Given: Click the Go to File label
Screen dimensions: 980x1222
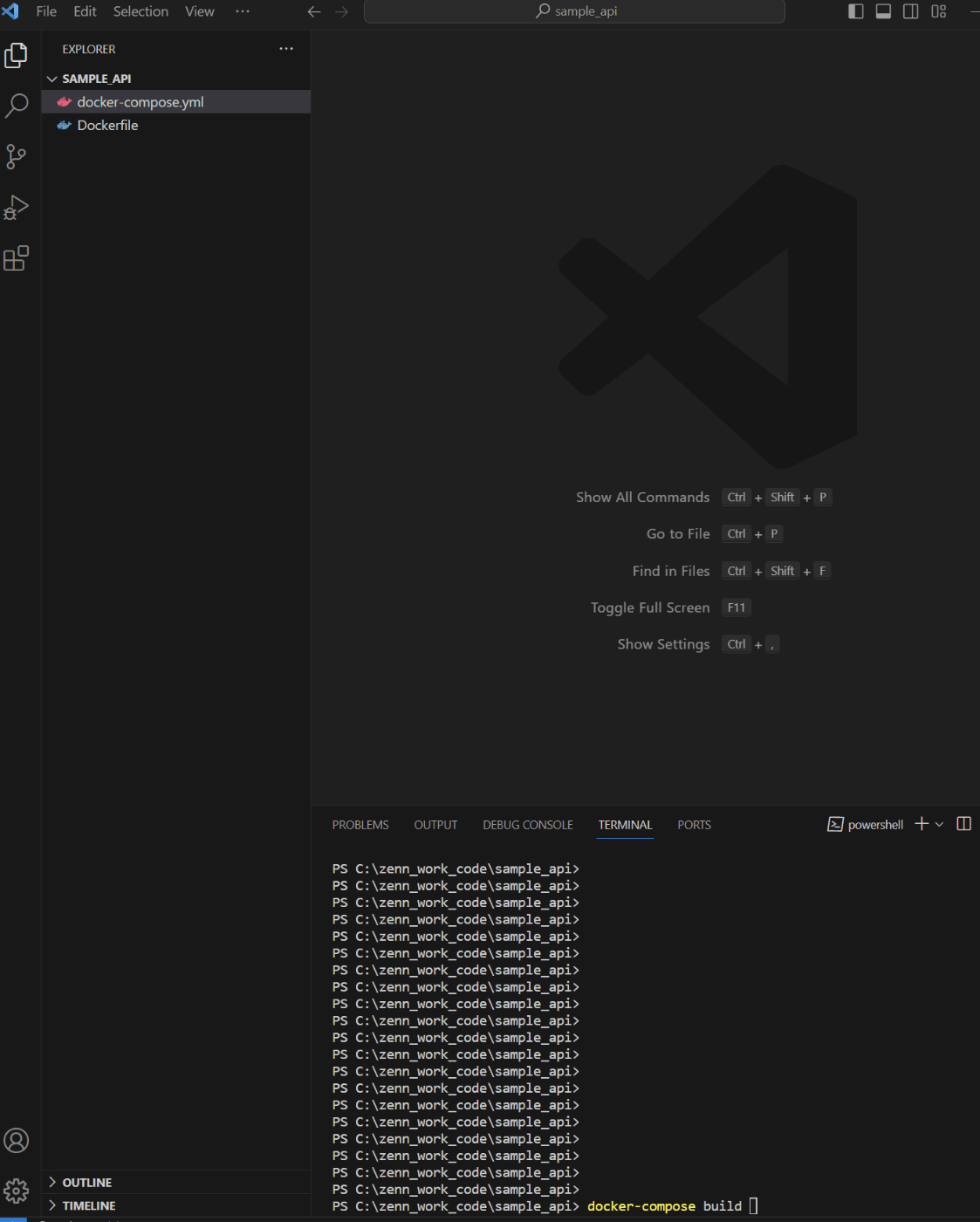Looking at the screenshot, I should [x=678, y=534].
